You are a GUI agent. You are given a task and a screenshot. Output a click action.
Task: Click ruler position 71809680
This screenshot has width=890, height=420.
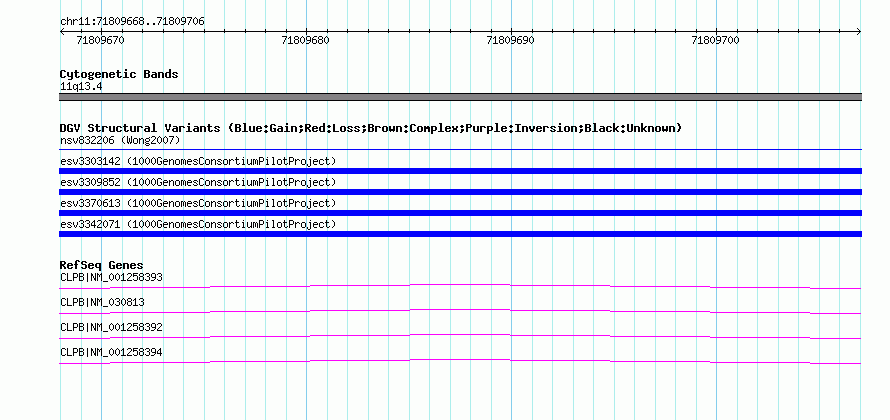(305, 40)
